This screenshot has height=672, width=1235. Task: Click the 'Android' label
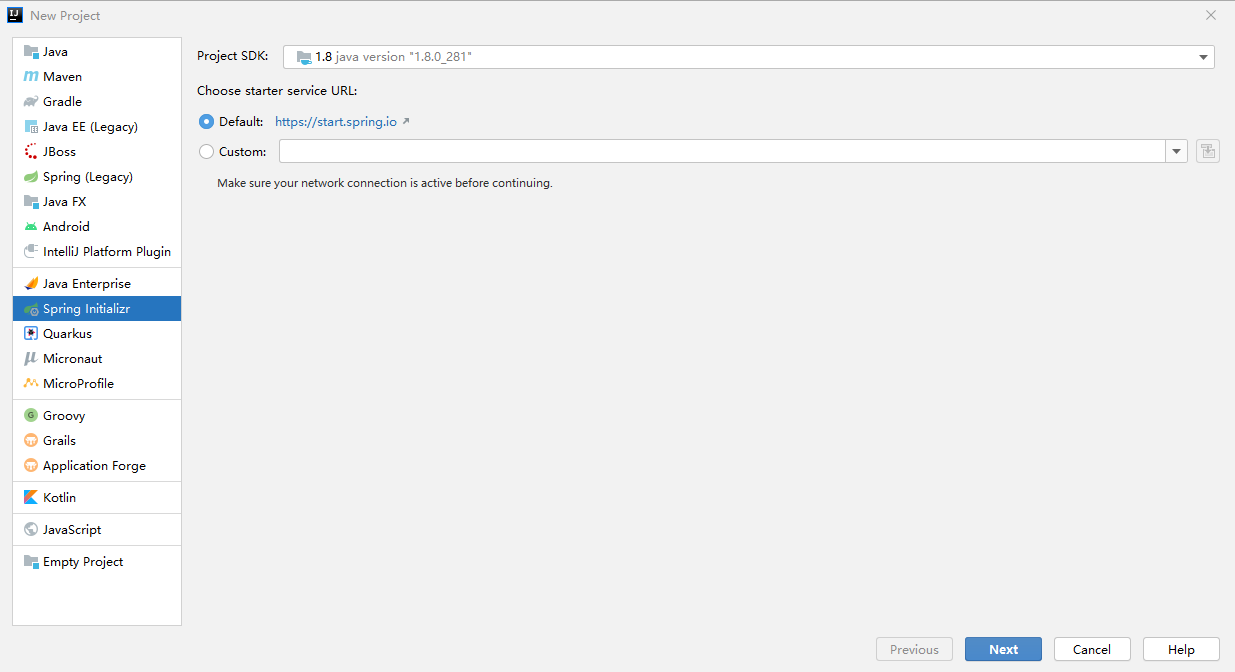66,227
